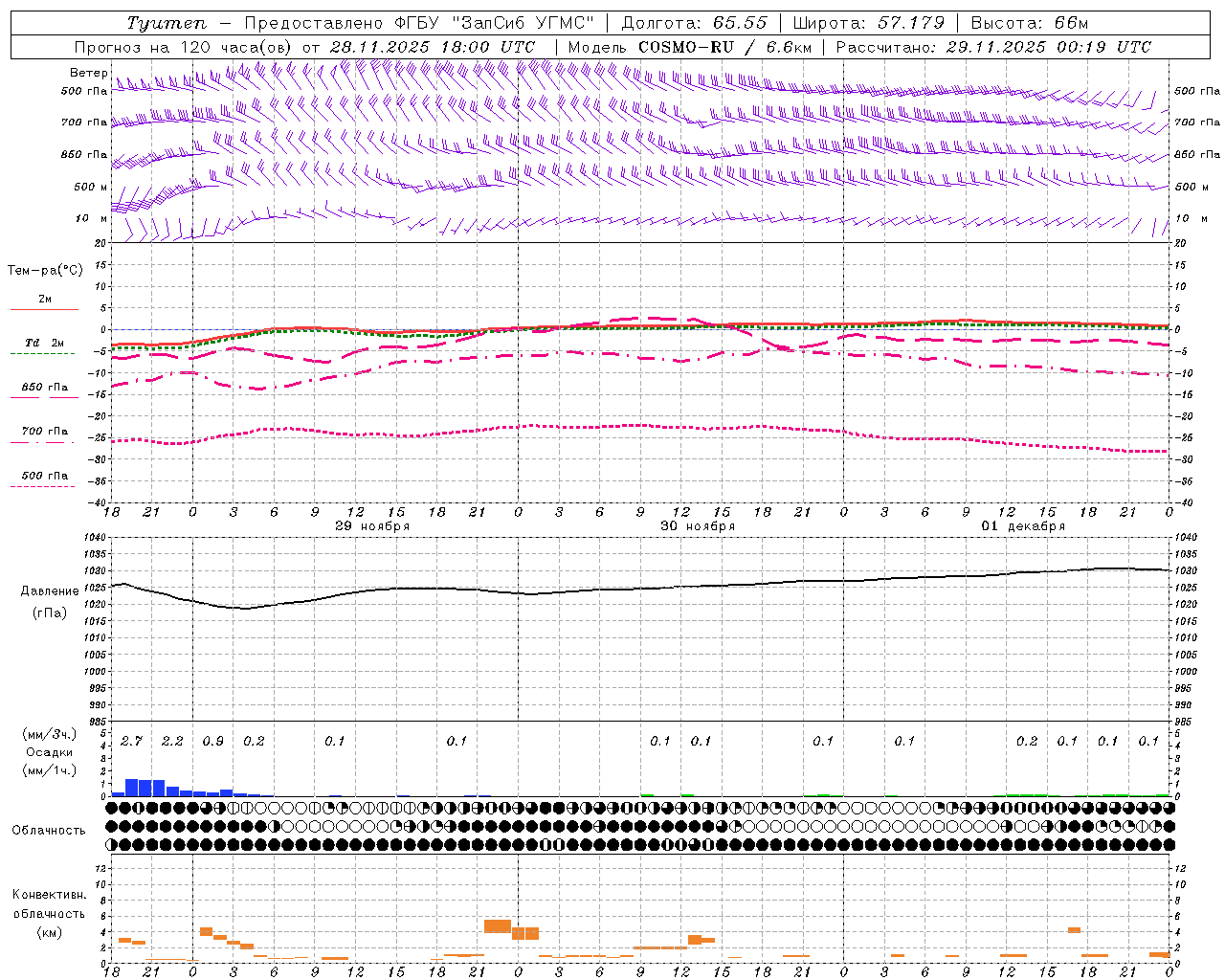Click the (гПа) unit under Давление
The image size is (1225, 980).
click(50, 613)
